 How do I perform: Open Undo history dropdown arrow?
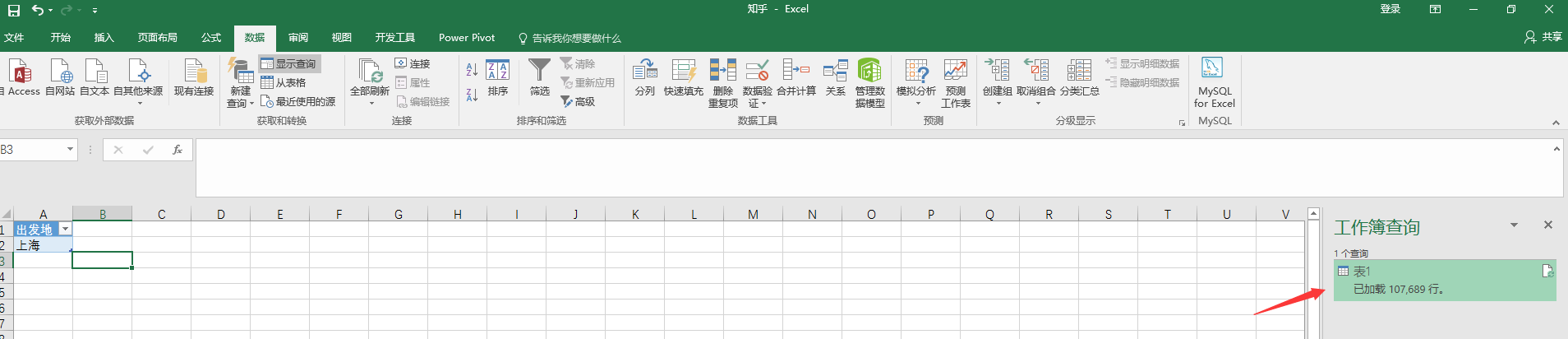50,11
